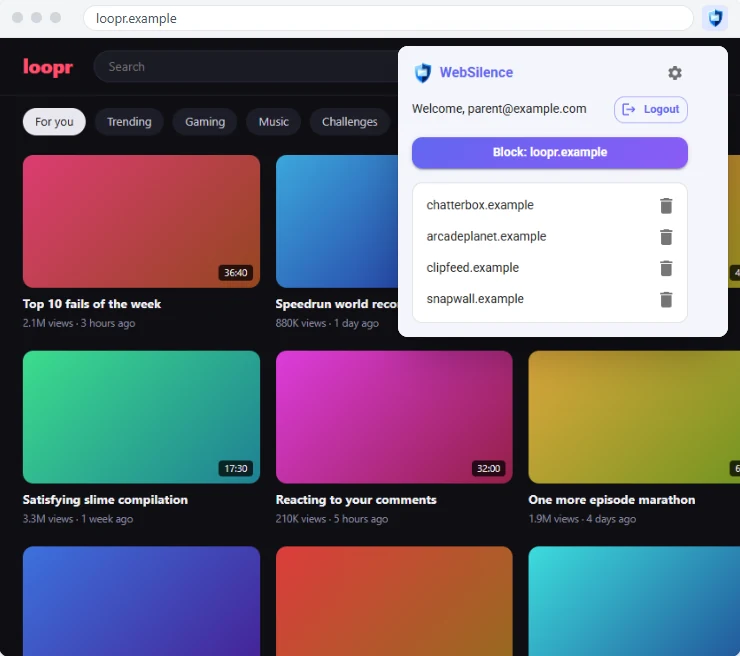Click the Top 10 fails of the week title
The image size is (740, 656).
[92, 304]
